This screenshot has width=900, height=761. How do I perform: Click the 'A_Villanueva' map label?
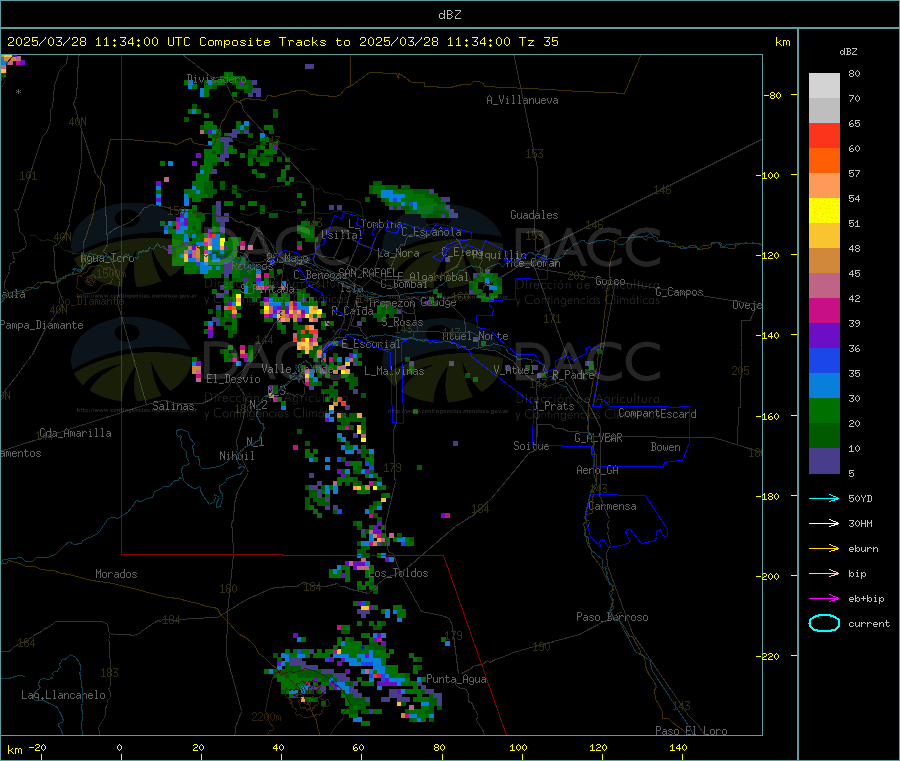[522, 100]
